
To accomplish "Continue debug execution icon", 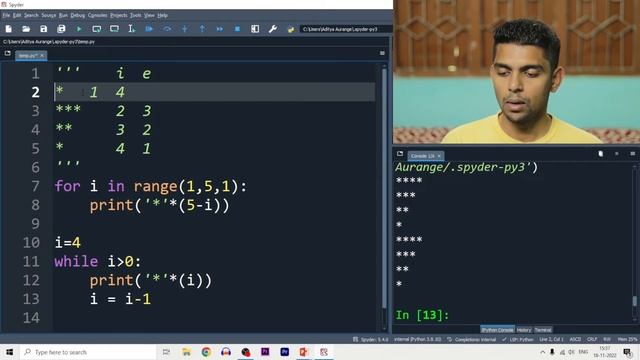I will click(x=220, y=29).
